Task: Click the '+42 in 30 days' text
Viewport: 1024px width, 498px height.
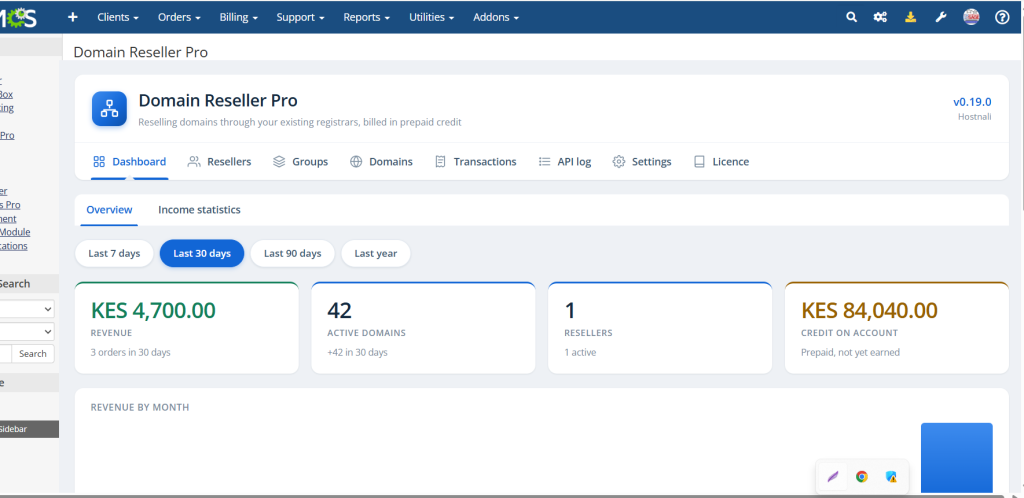Action: point(357,352)
